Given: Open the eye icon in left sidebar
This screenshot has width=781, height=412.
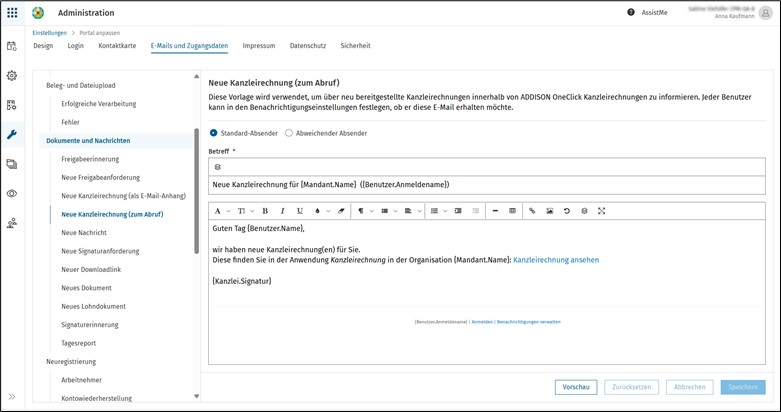Looking at the screenshot, I should tap(11, 193).
